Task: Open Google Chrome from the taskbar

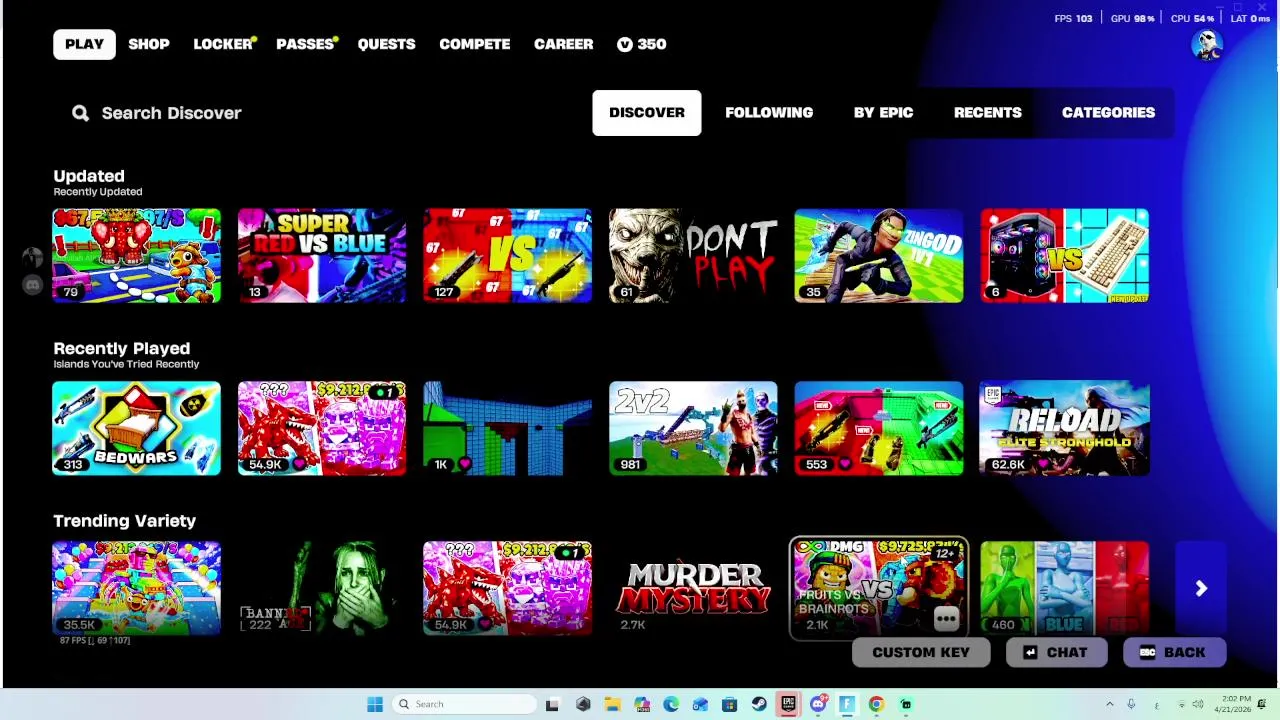Action: click(876, 704)
